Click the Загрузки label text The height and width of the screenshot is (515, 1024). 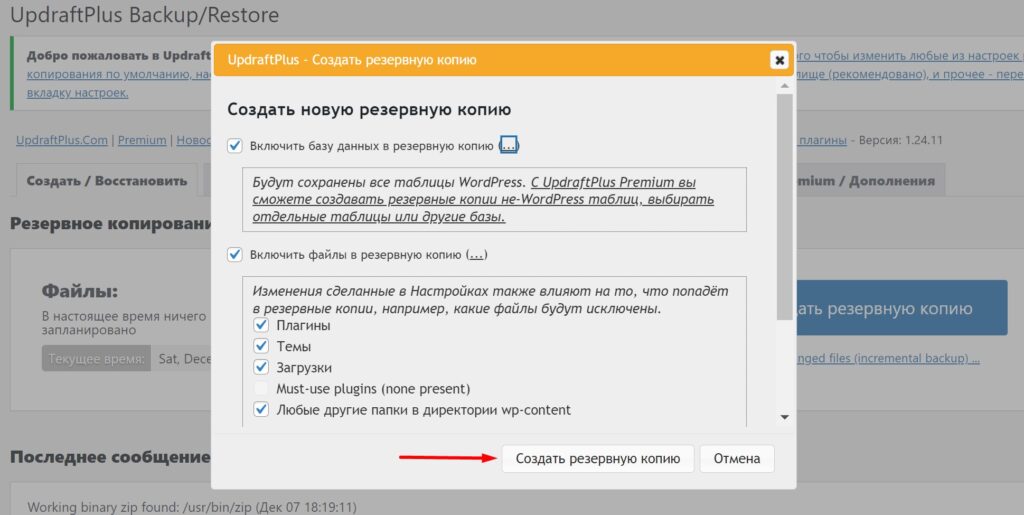coord(304,367)
